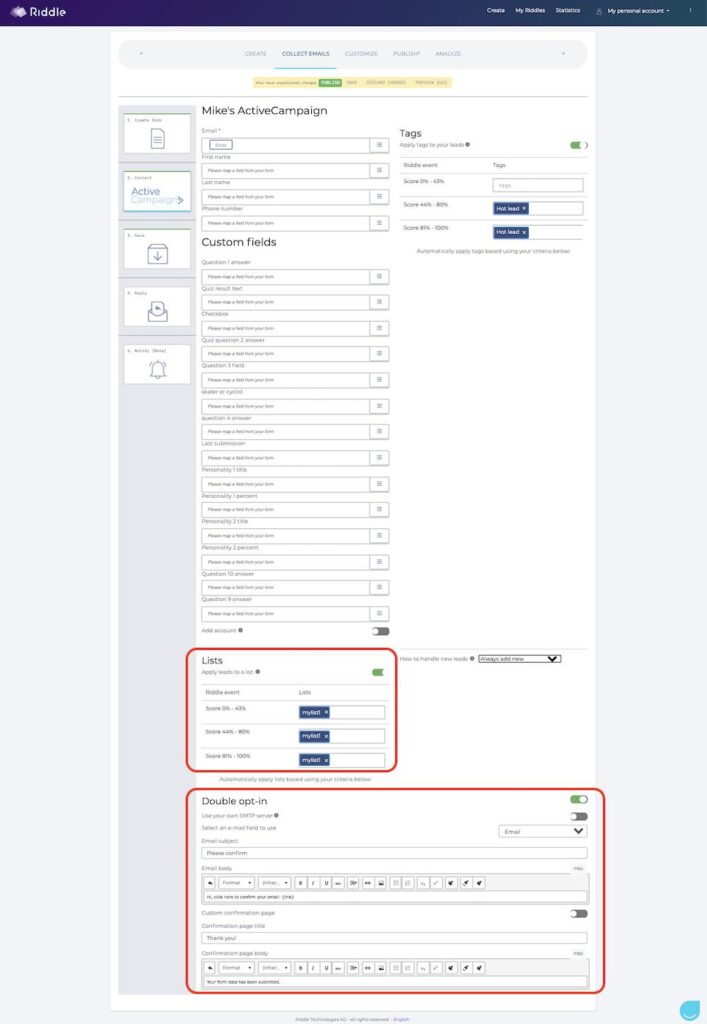Remove mylist1 from Score 44% - 80% lists
Viewport: 707px width, 1024px height.
326,736
